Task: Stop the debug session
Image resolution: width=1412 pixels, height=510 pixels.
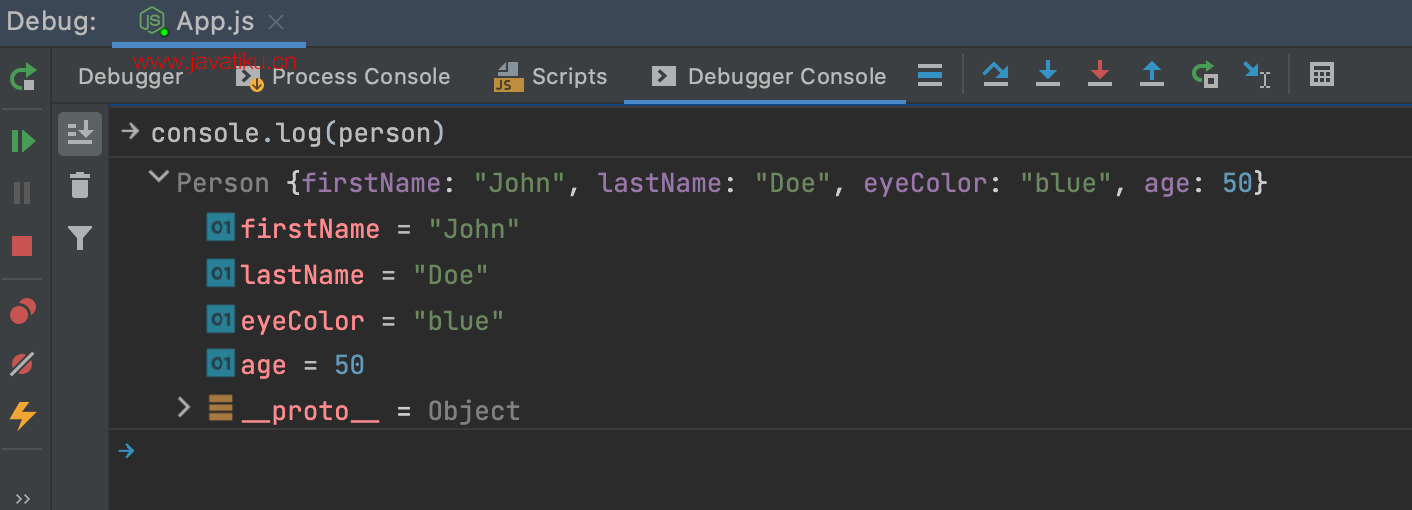Action: (x=22, y=246)
